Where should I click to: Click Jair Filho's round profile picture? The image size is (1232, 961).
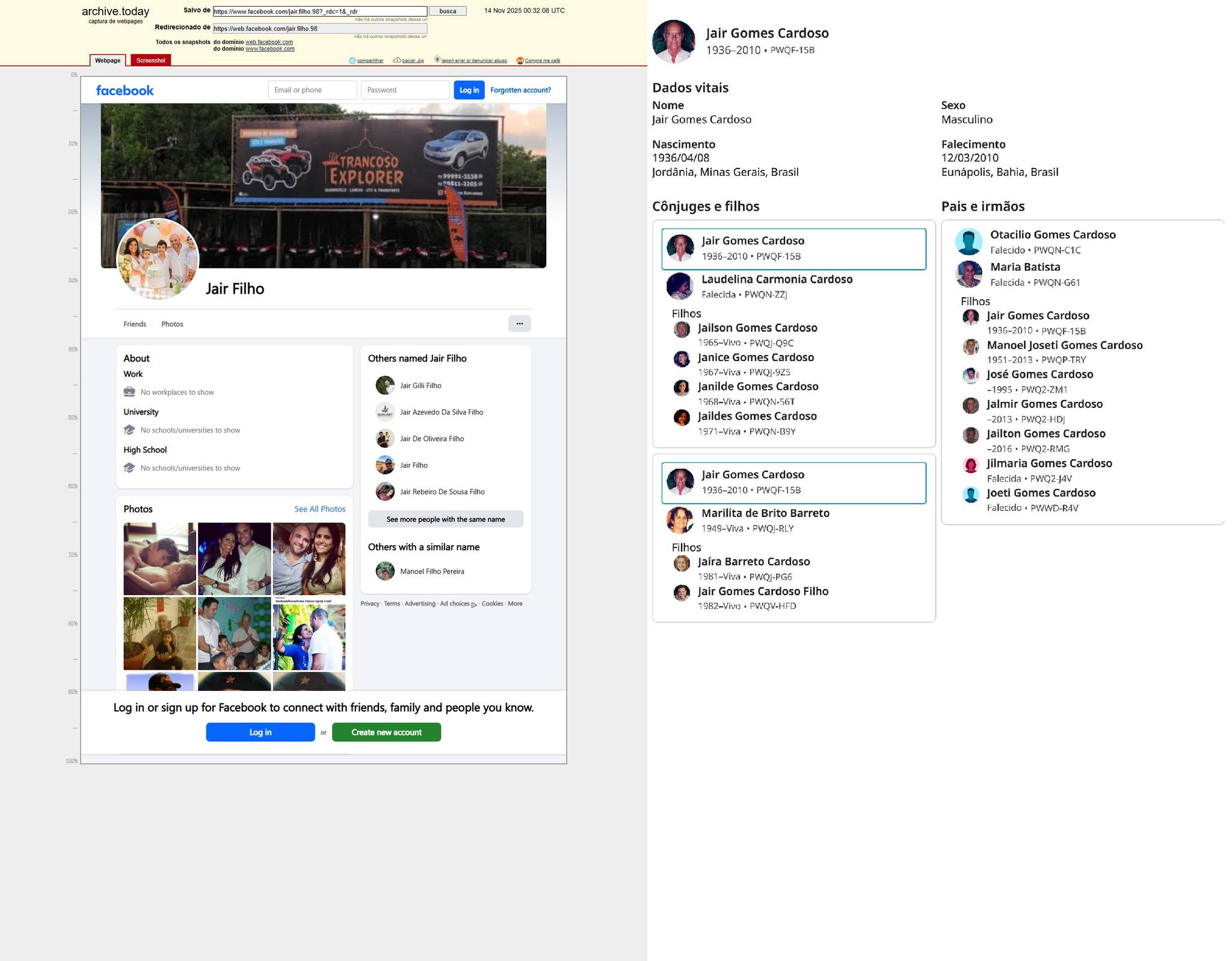point(158,259)
